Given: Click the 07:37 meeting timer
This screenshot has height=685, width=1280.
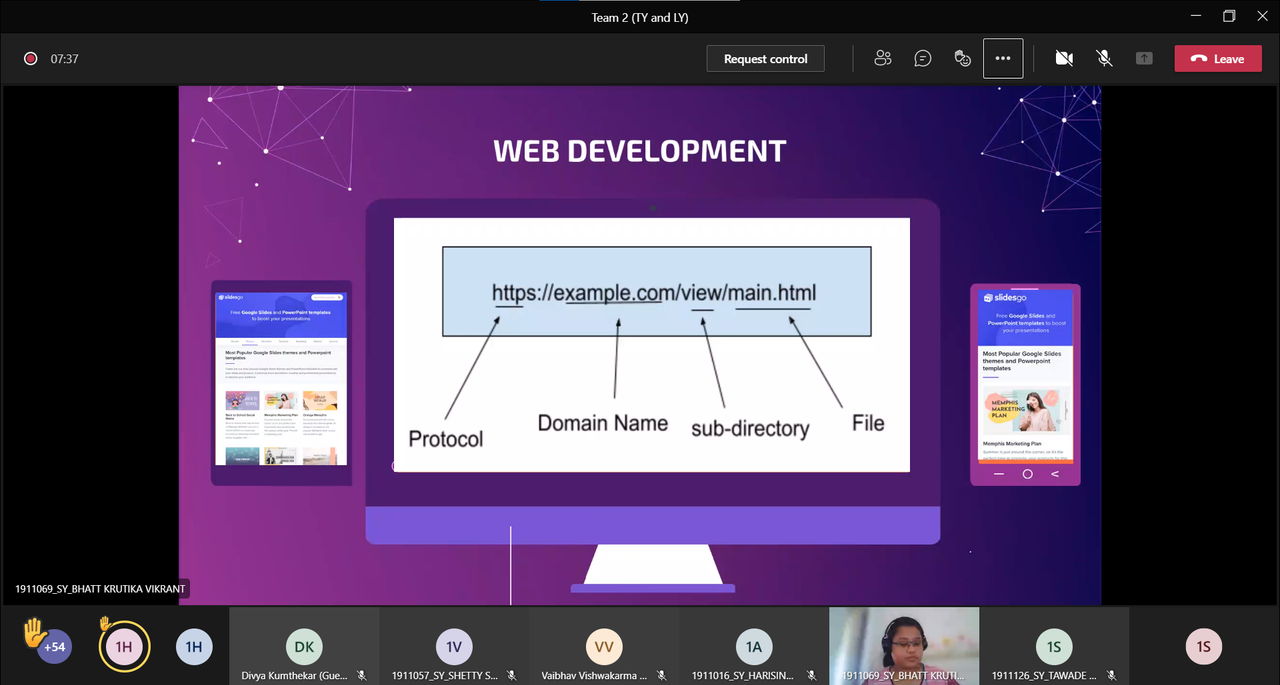Looking at the screenshot, I should coord(64,59).
